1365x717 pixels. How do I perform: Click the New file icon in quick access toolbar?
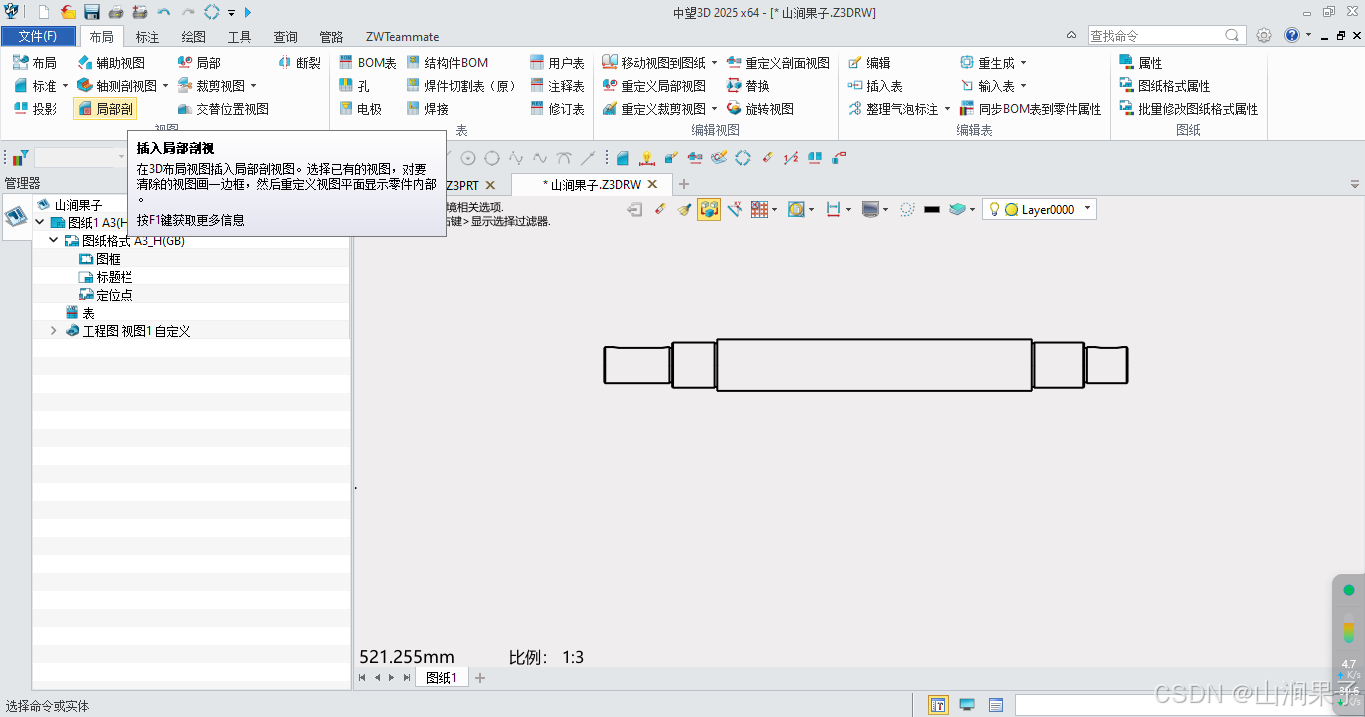pos(43,12)
